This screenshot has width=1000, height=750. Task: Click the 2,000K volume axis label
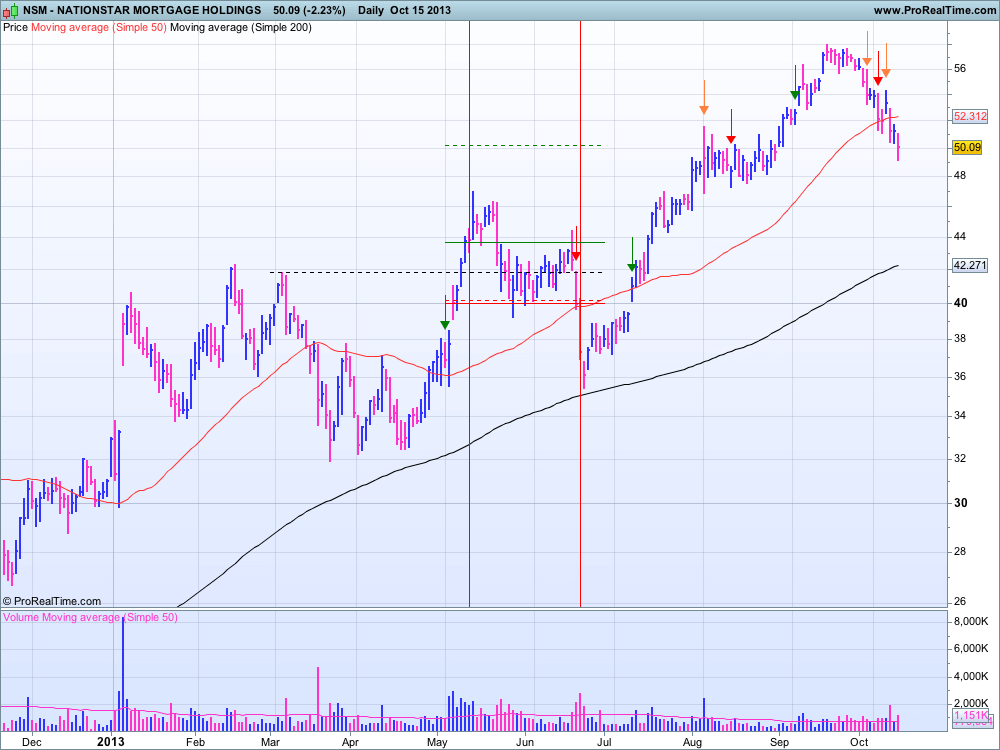pyautogui.click(x=973, y=703)
